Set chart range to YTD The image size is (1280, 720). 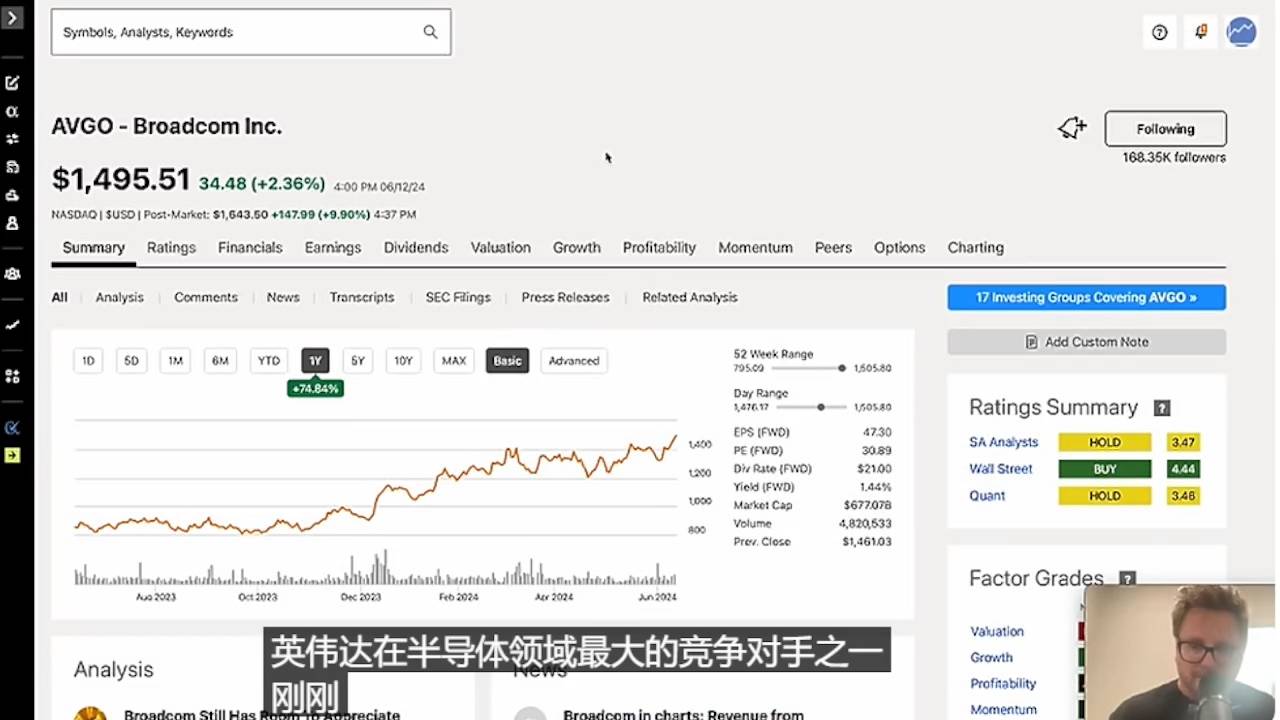[269, 361]
